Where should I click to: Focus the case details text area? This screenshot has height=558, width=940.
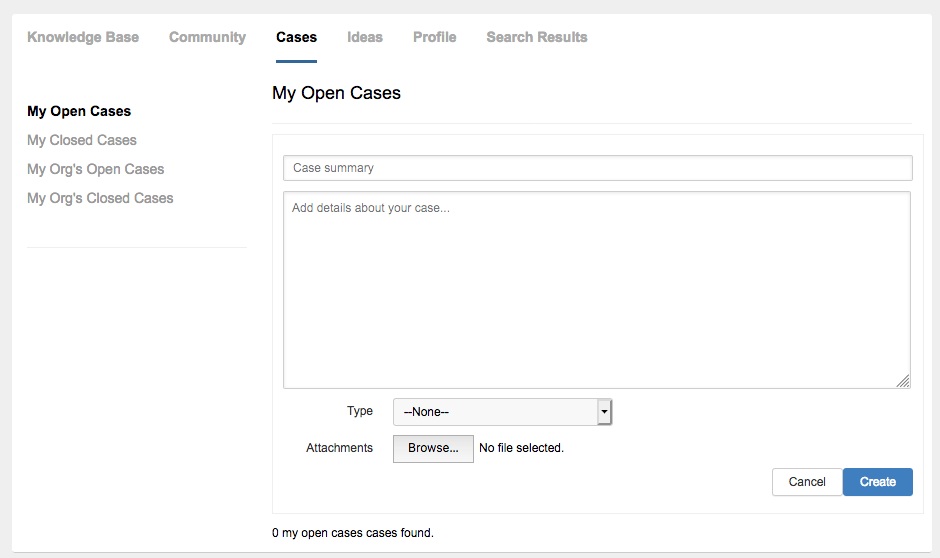[x=597, y=290]
